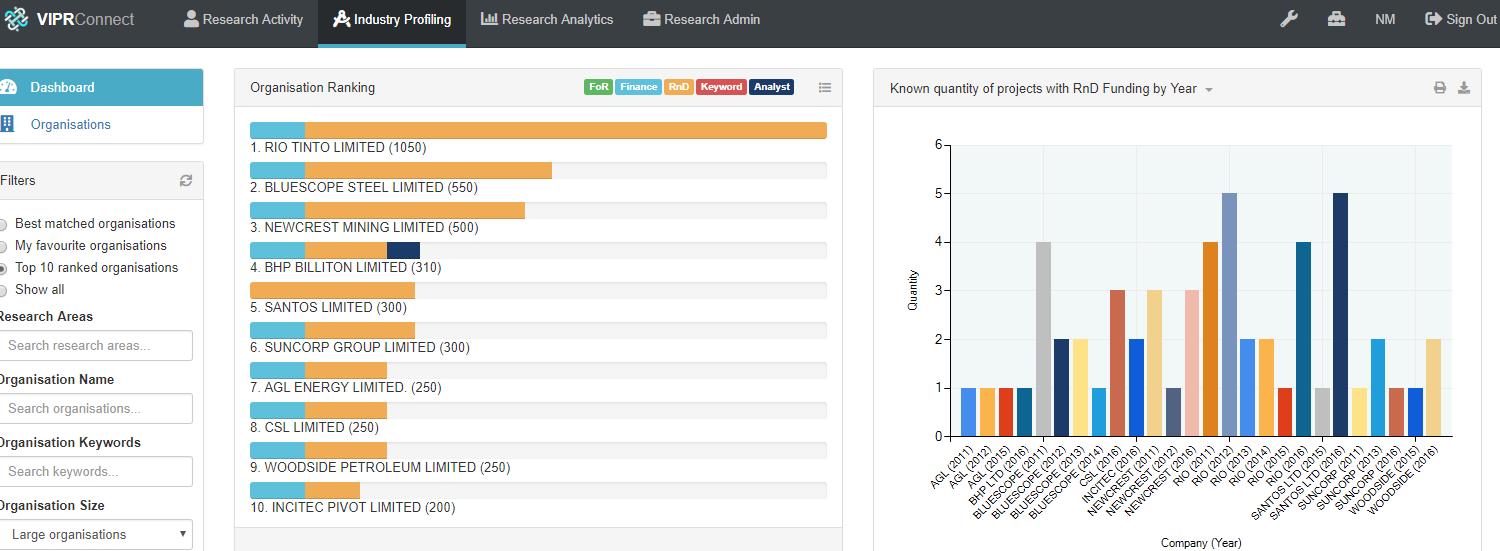Click AGL ENERGY LIMITED. (250) label
Screen dimensions: 1500x551
pos(345,388)
